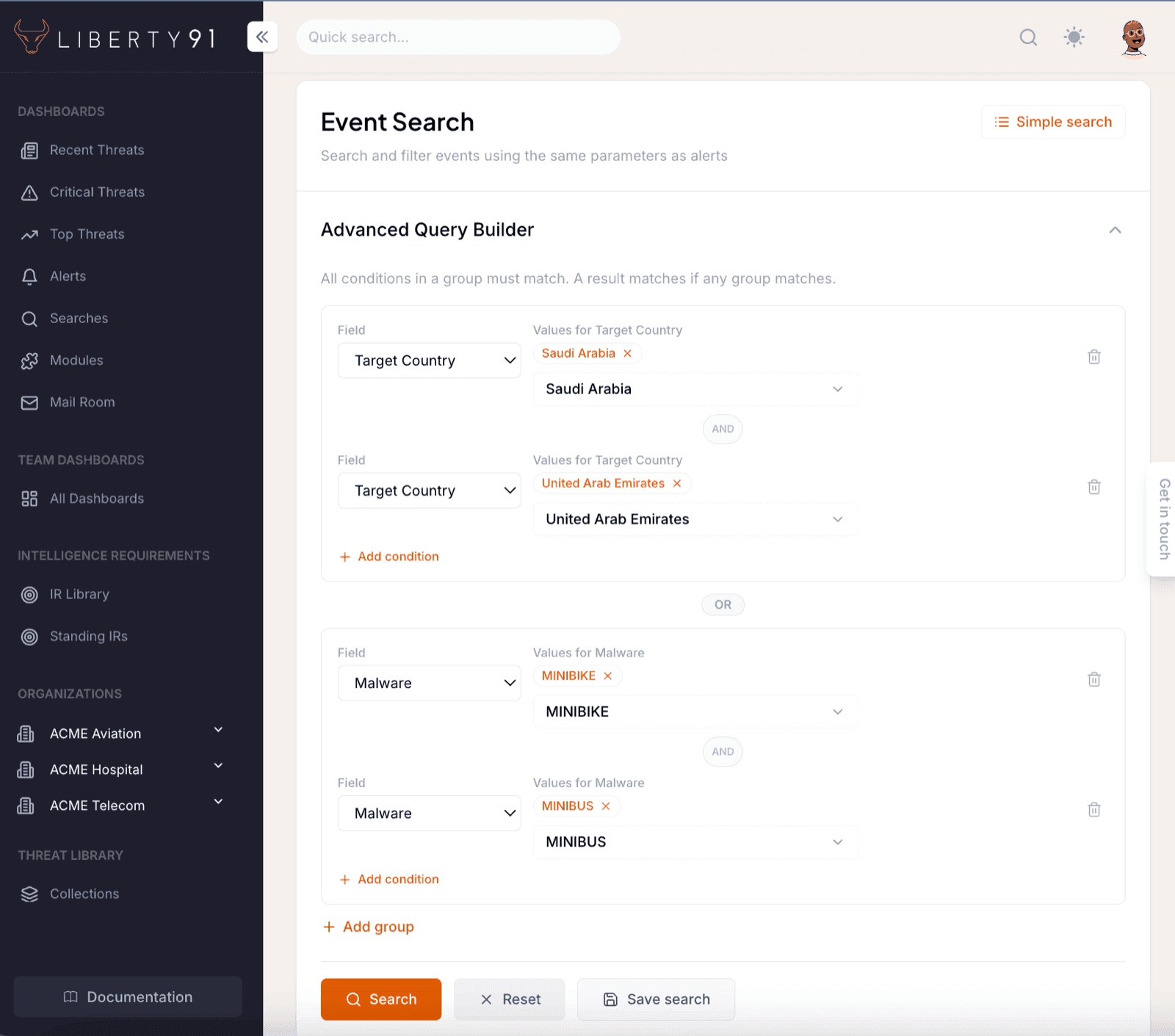Viewport: 1175px width, 1036px height.
Task: Collapse the sidebar with the double-chevron button
Action: pyautogui.click(x=262, y=37)
